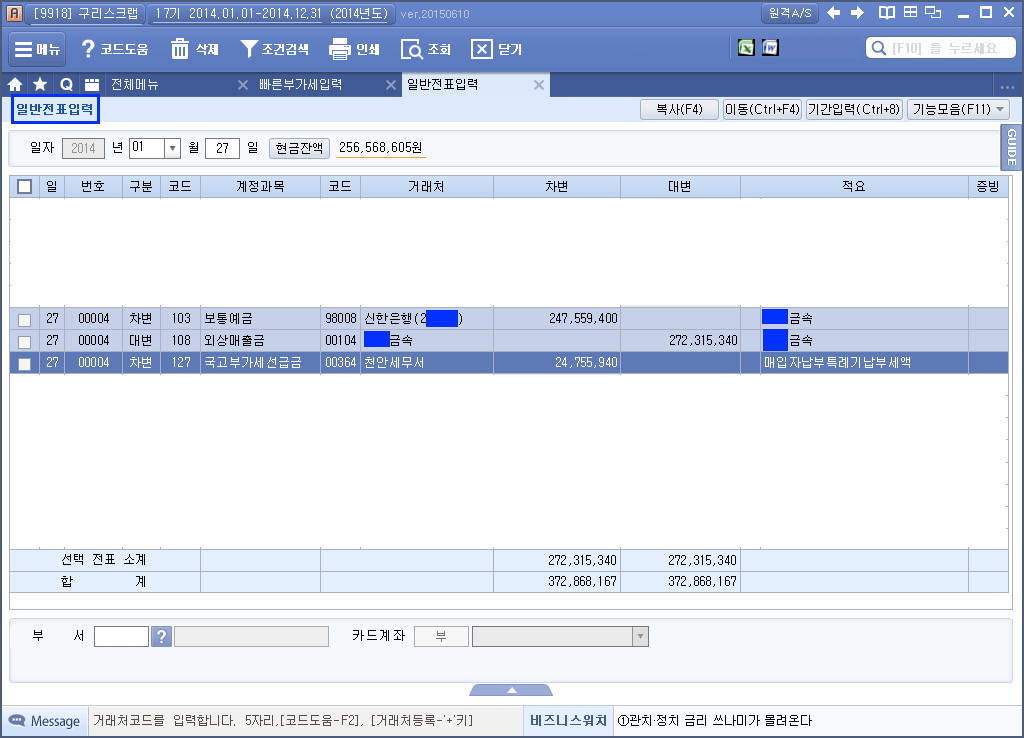The height and width of the screenshot is (738, 1024).
Task: Check the 외상매출금 row checkbox
Action: (25, 342)
